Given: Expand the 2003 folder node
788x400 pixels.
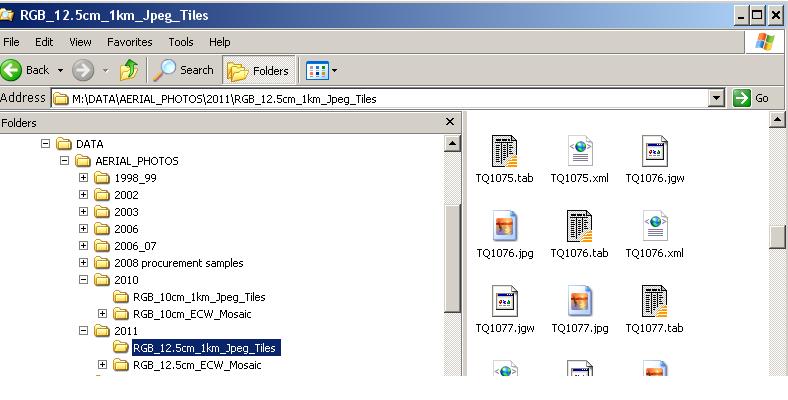Looking at the screenshot, I should (x=83, y=212).
